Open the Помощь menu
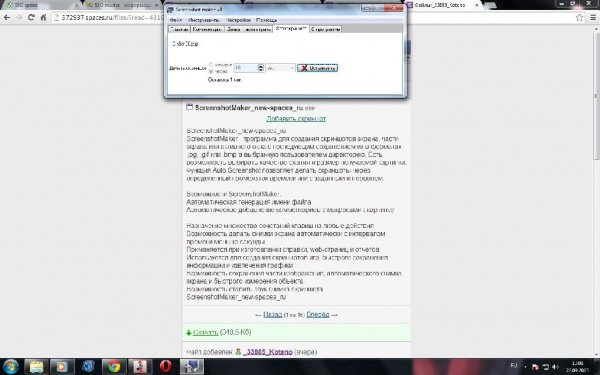 pyautogui.click(x=266, y=20)
